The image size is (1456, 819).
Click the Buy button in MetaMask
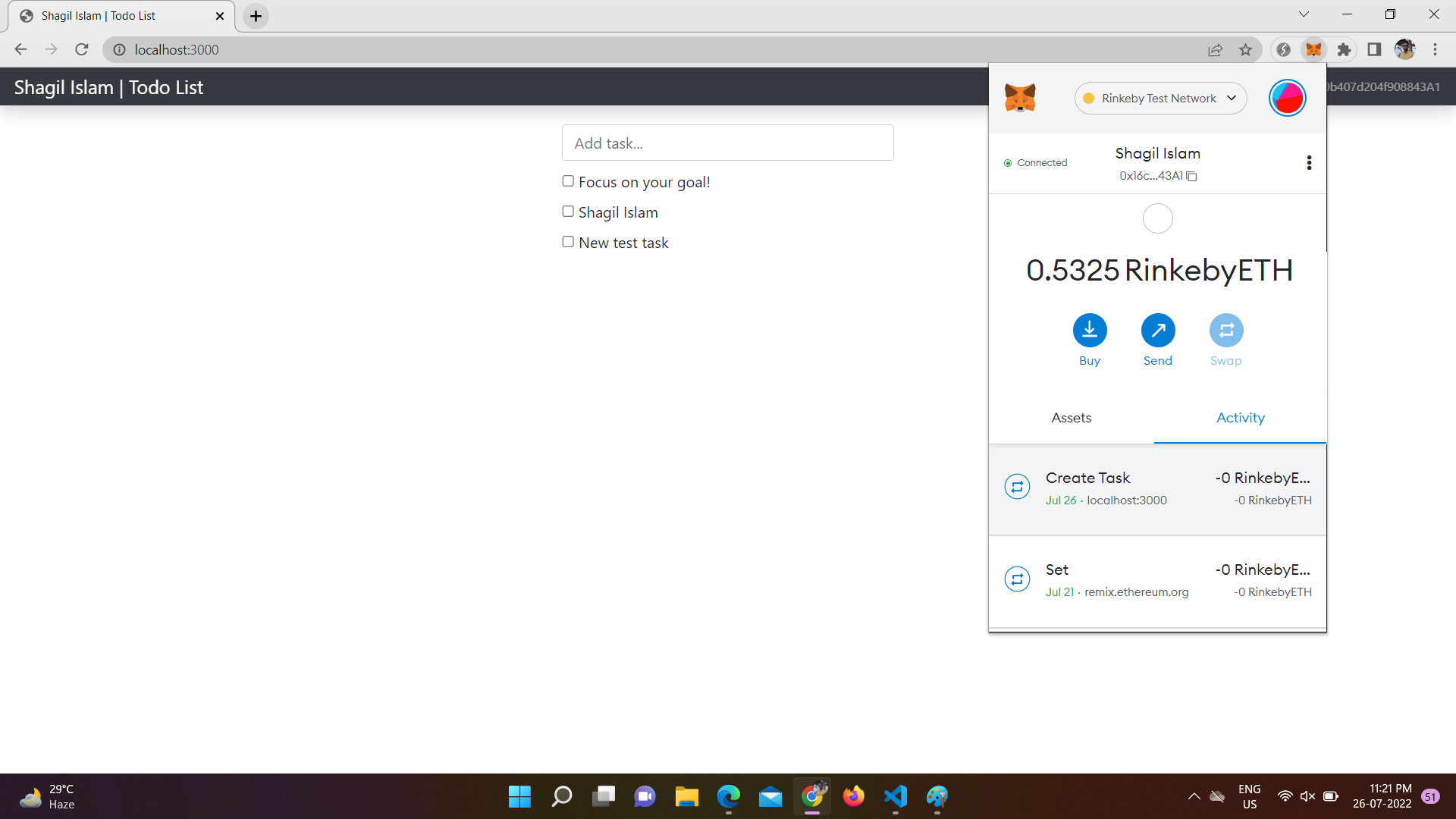coord(1090,340)
